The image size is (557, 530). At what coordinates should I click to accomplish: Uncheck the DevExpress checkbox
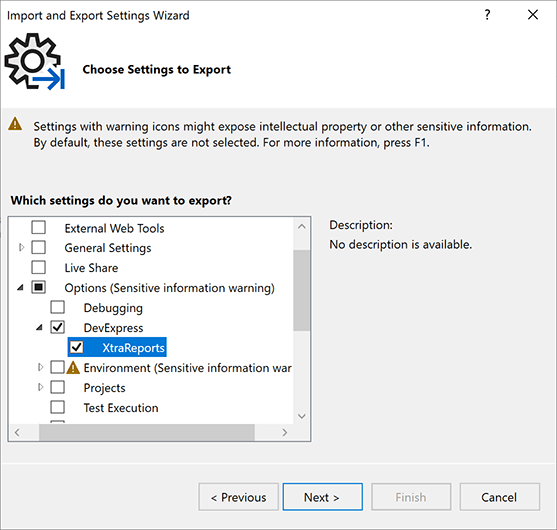[x=58, y=327]
